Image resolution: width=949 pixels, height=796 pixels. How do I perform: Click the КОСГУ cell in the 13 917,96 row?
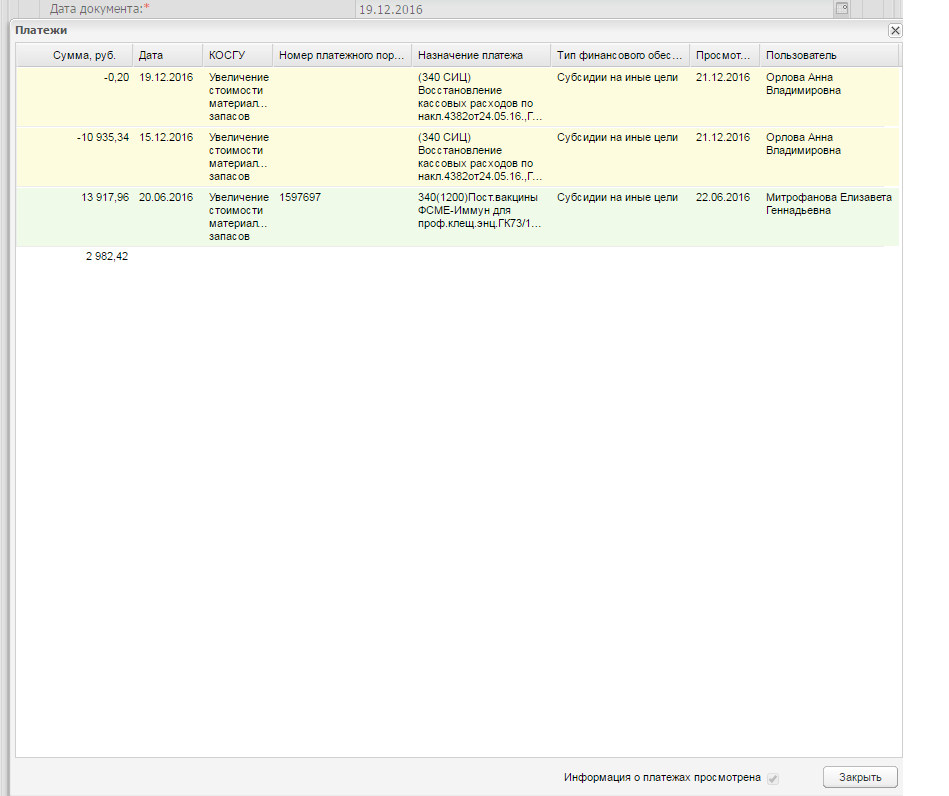[x=238, y=217]
